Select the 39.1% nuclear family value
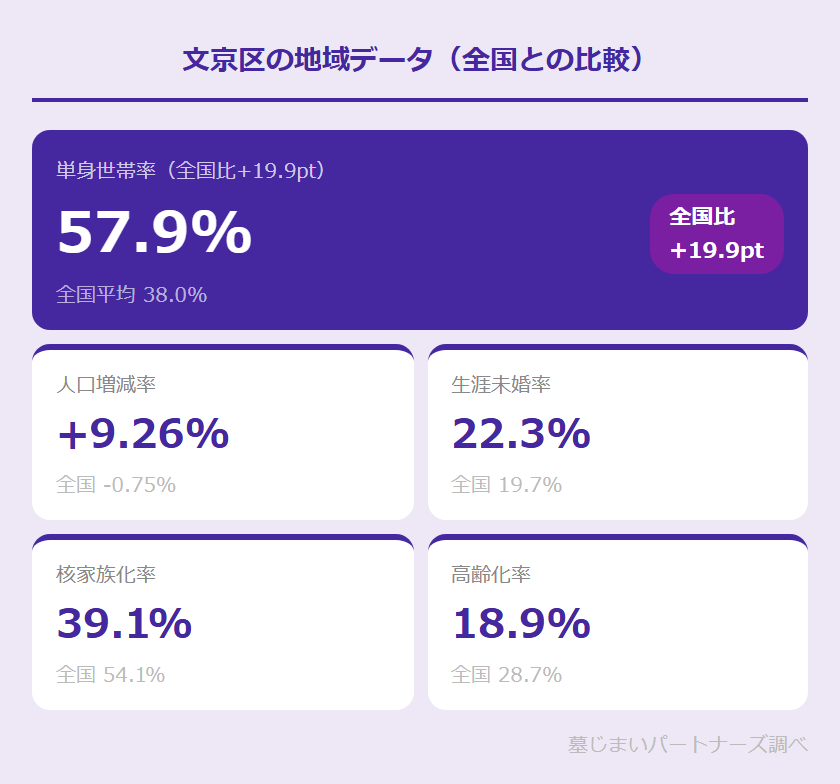The height and width of the screenshot is (784, 840). 124,623
